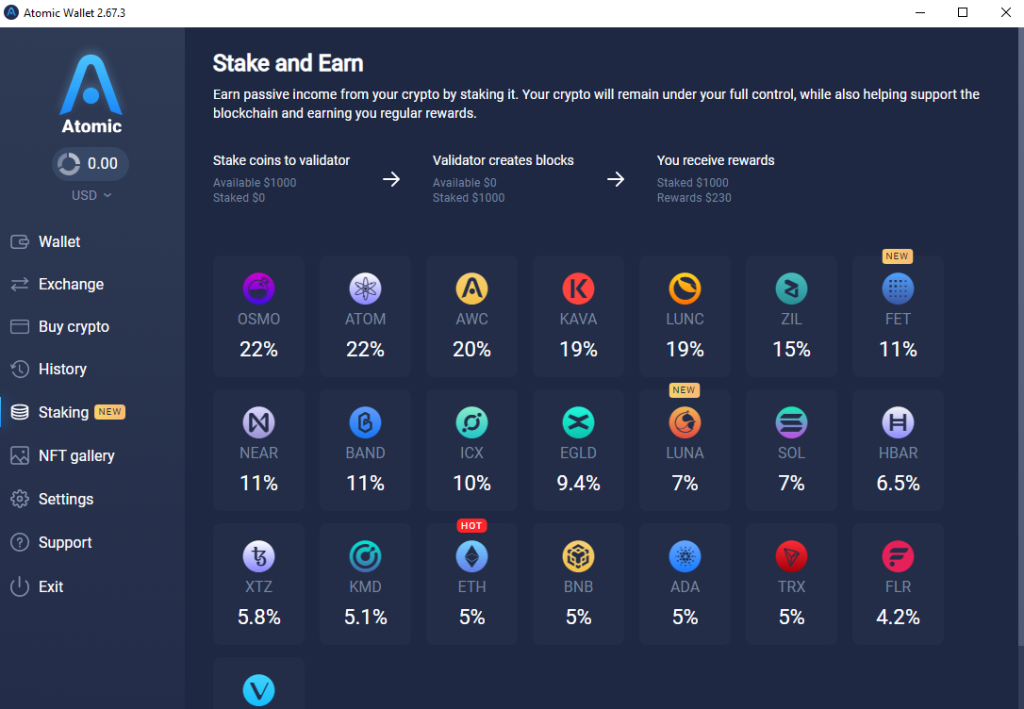
Task: Open the Settings panel
Action: coord(65,498)
